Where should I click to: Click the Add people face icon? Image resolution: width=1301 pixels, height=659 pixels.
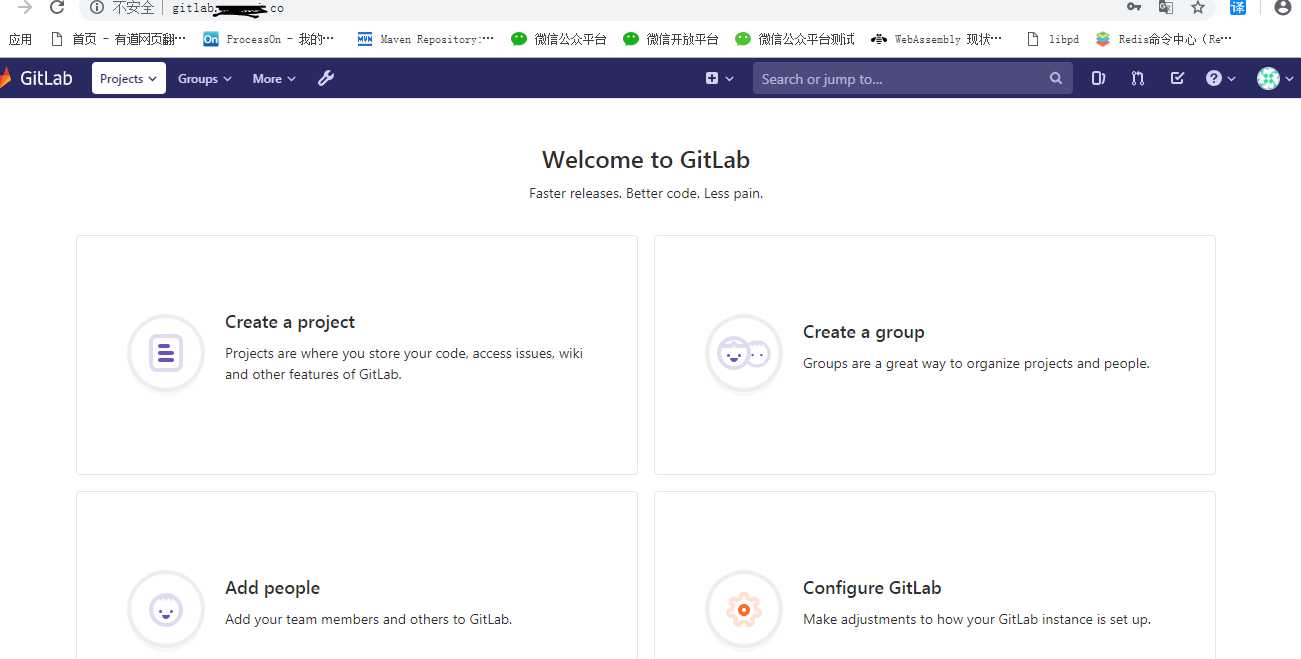point(166,609)
